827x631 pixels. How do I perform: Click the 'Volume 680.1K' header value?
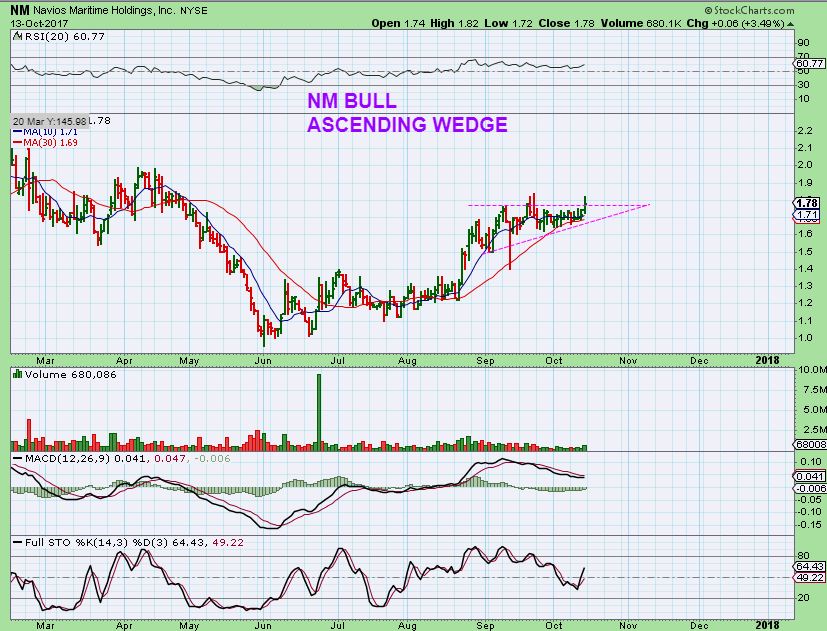point(641,23)
